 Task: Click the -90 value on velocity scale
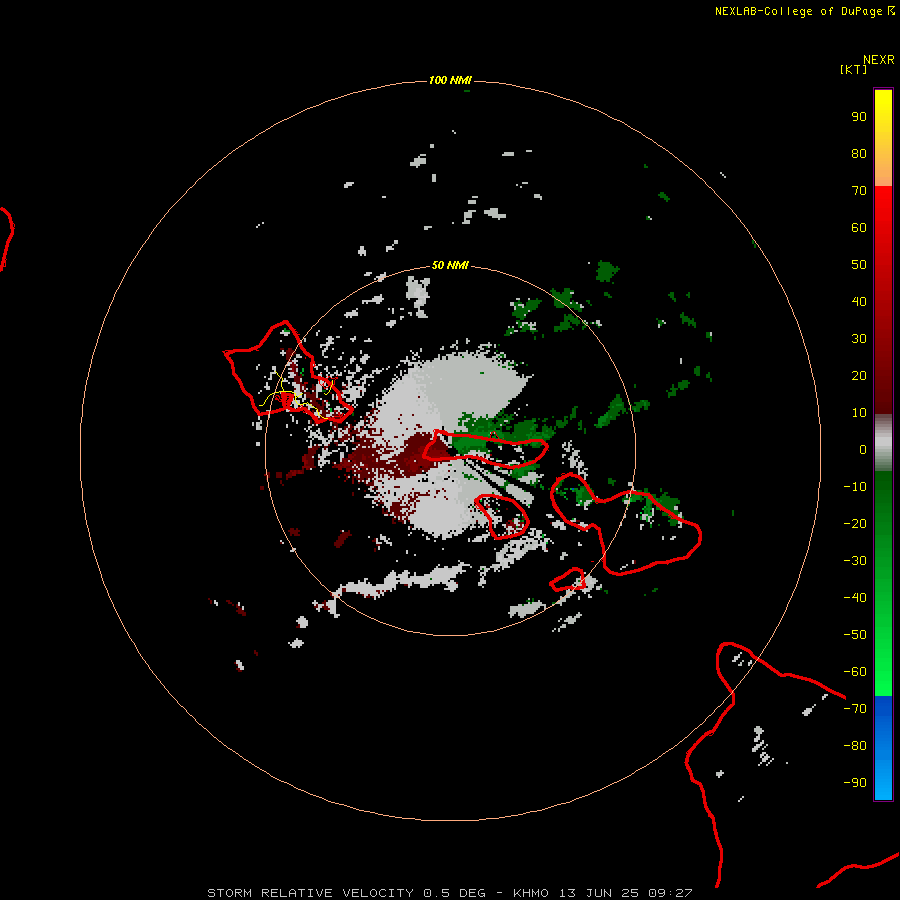(x=855, y=783)
